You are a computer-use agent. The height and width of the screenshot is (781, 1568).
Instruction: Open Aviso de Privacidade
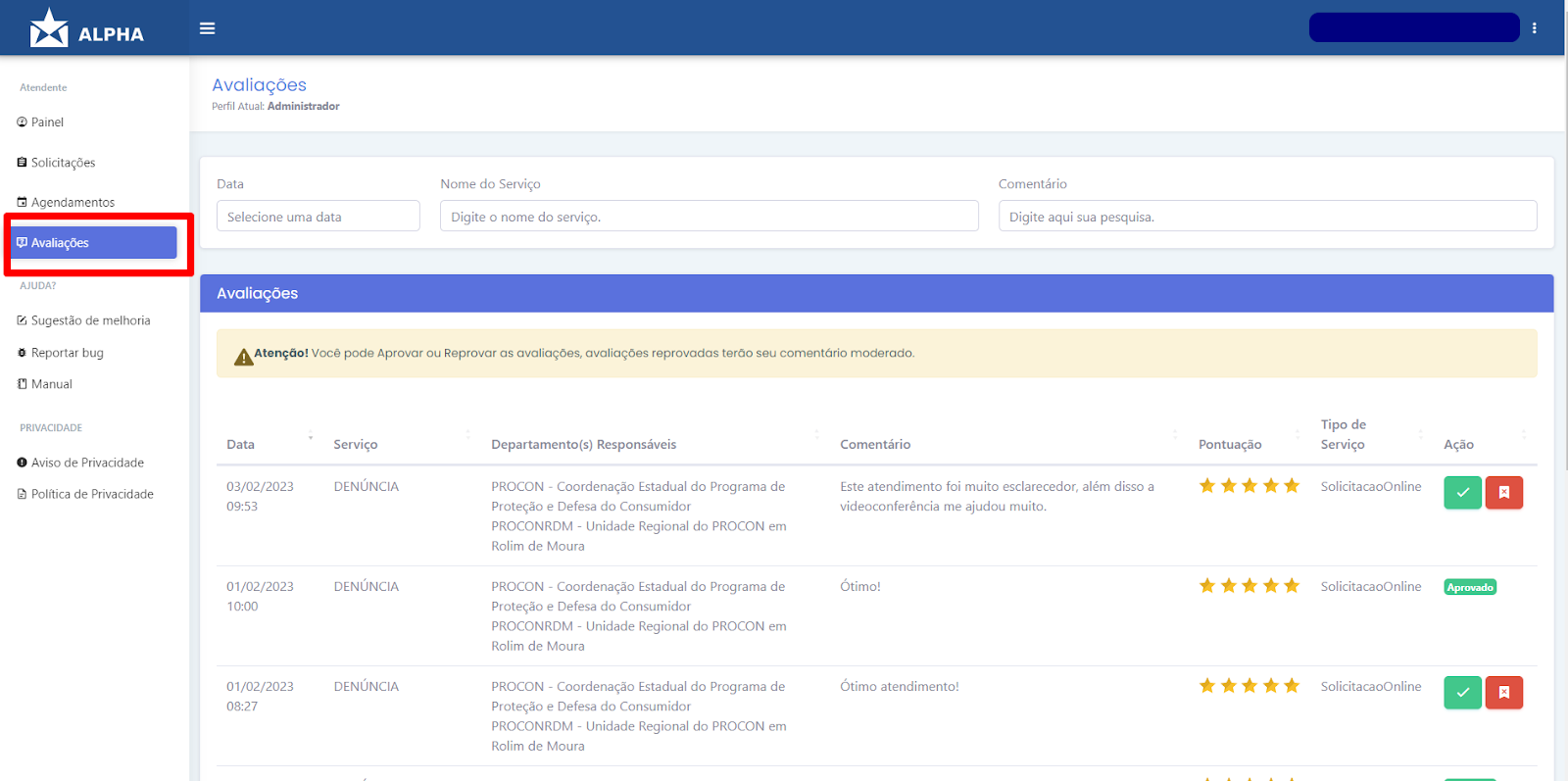click(x=80, y=463)
